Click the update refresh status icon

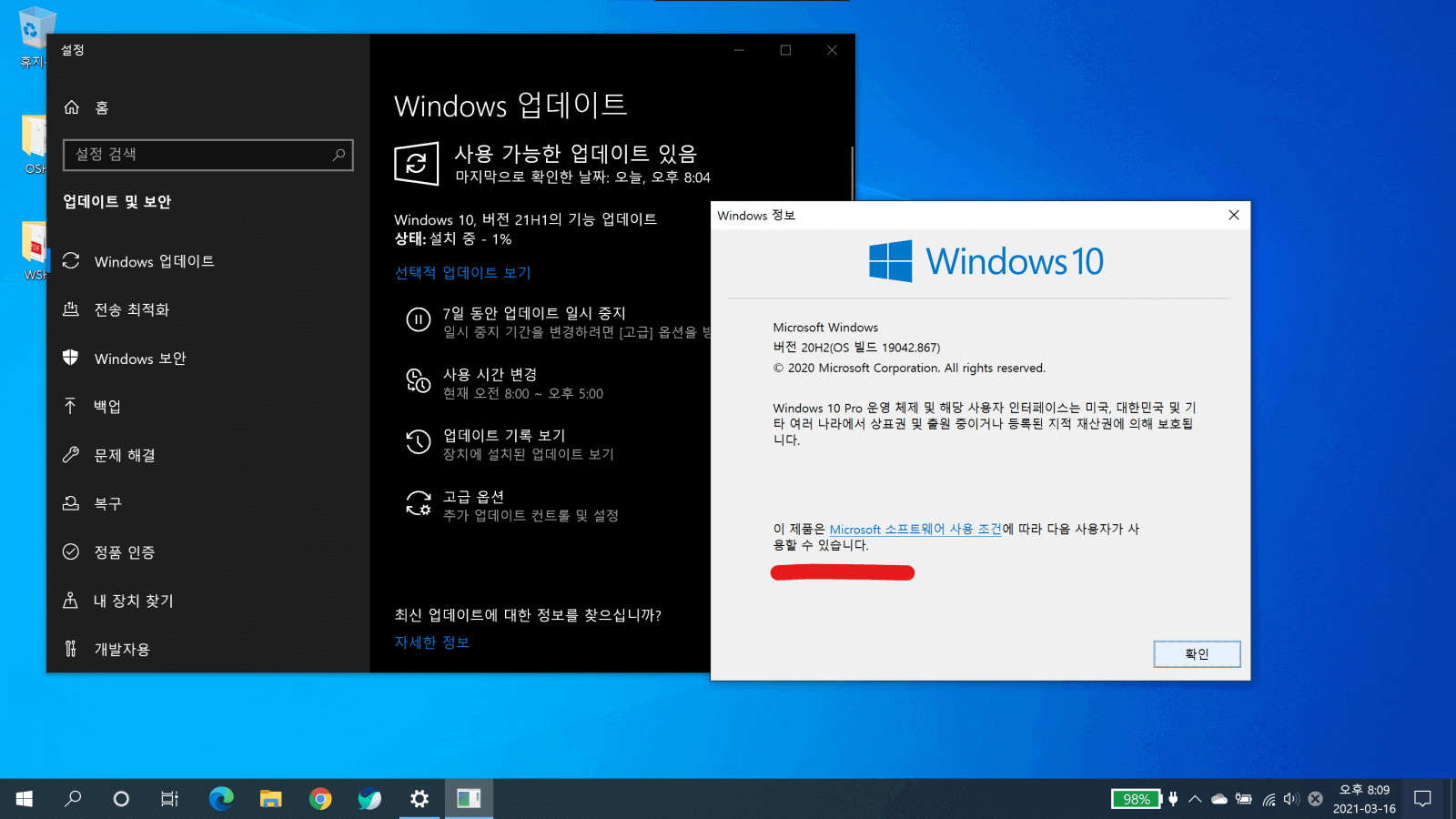point(417,164)
